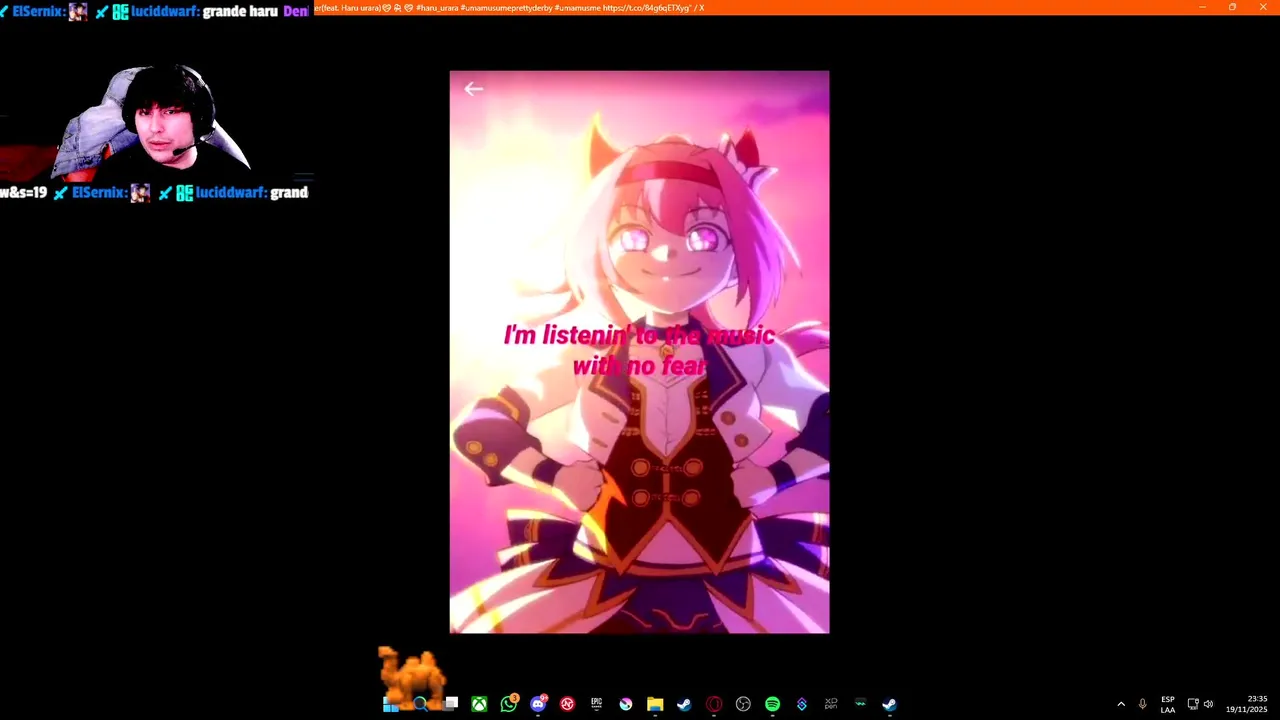Minimize the browser window
Image resolution: width=1280 pixels, height=720 pixels.
[x=1203, y=7]
